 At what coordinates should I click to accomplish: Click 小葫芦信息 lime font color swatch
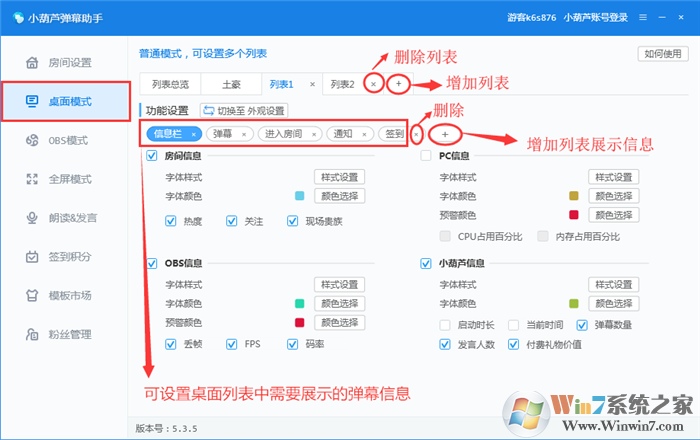pyautogui.click(x=574, y=303)
